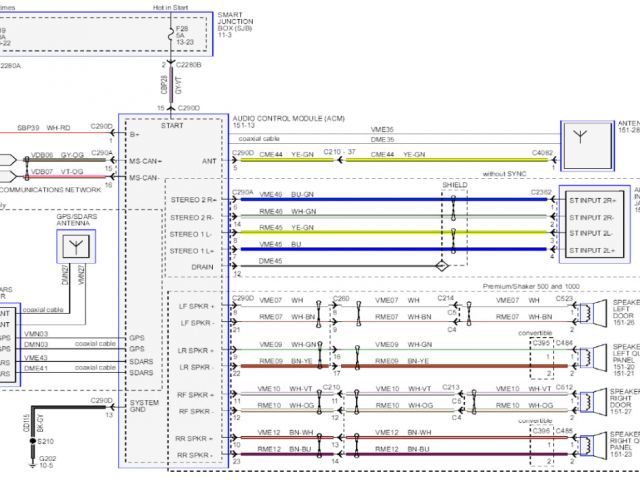
Task: Click the Audio Control Module (ACM) label
Action: [x=282, y=118]
